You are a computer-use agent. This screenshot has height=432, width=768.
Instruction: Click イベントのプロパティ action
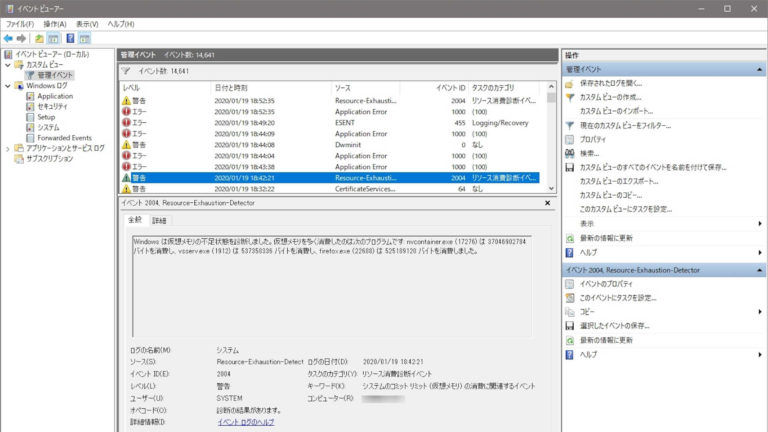click(606, 284)
